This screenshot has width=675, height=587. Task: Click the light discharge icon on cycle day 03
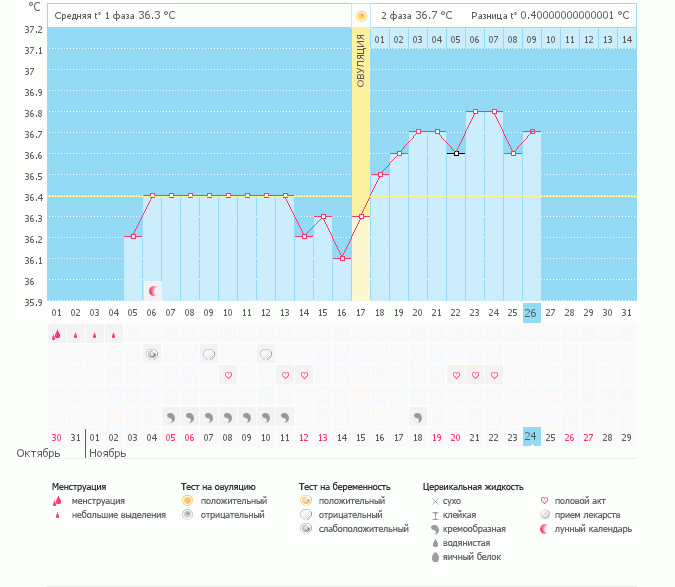94,336
